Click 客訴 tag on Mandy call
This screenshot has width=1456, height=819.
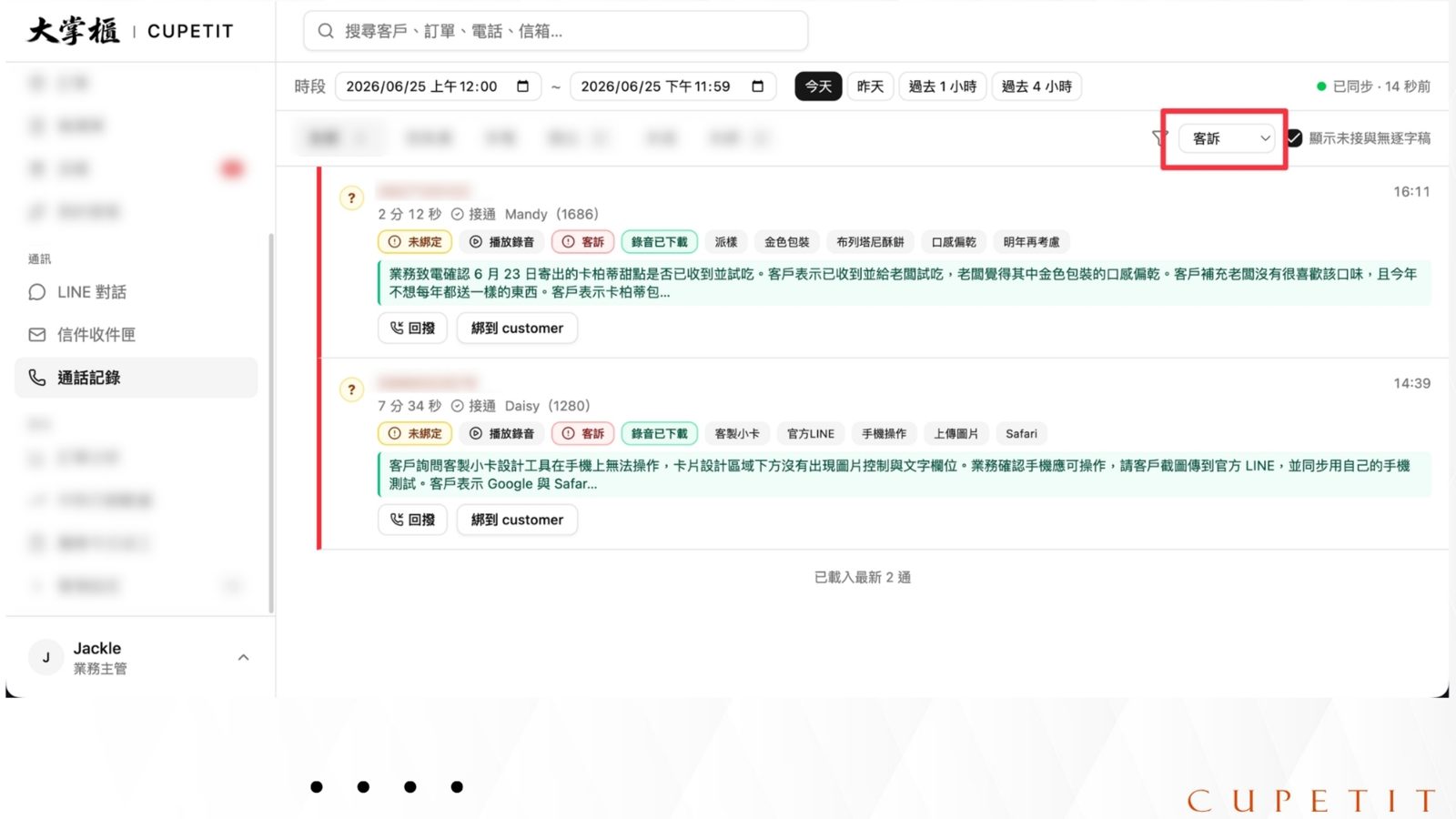[583, 242]
